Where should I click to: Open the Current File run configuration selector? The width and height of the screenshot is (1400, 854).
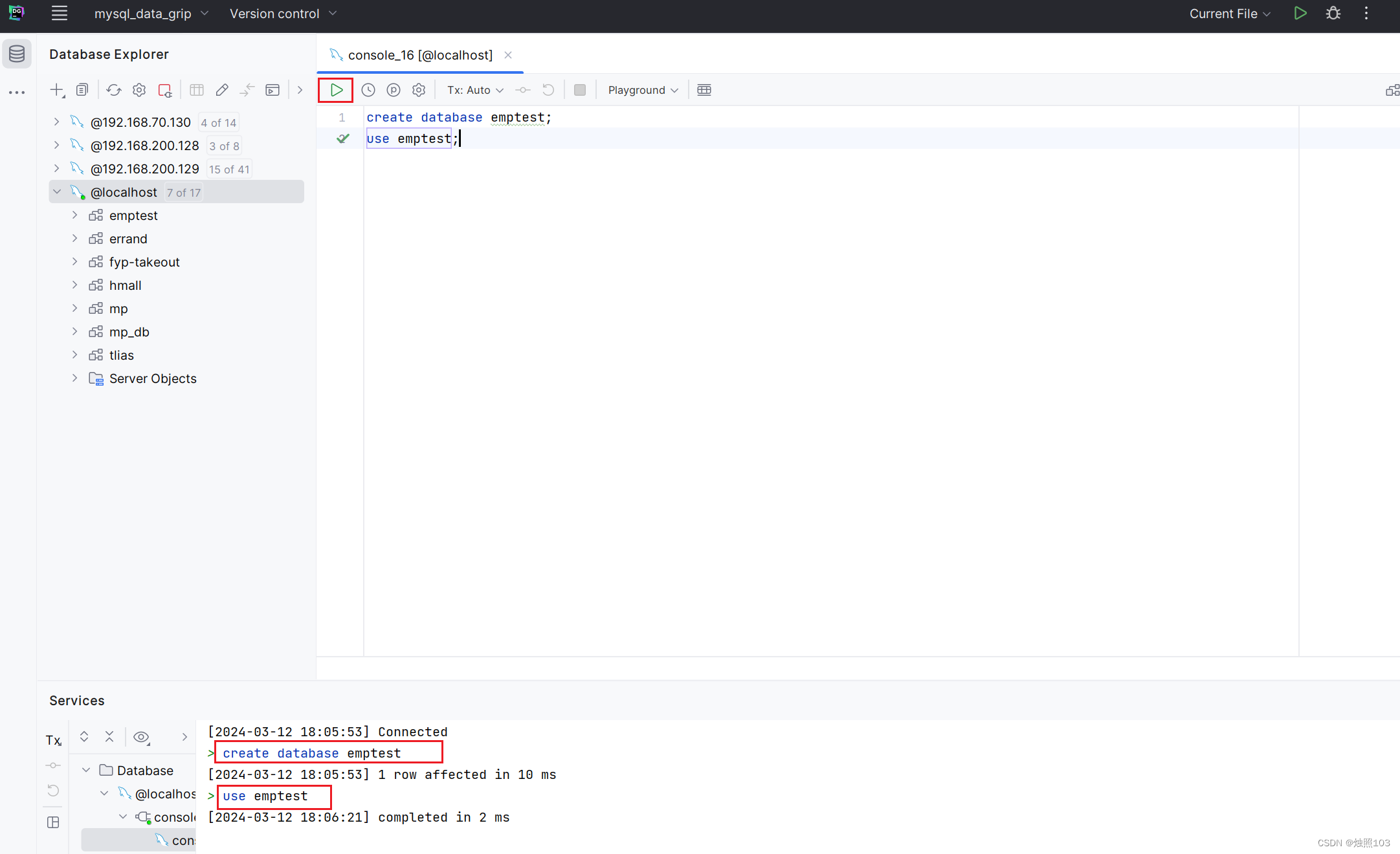[1229, 14]
